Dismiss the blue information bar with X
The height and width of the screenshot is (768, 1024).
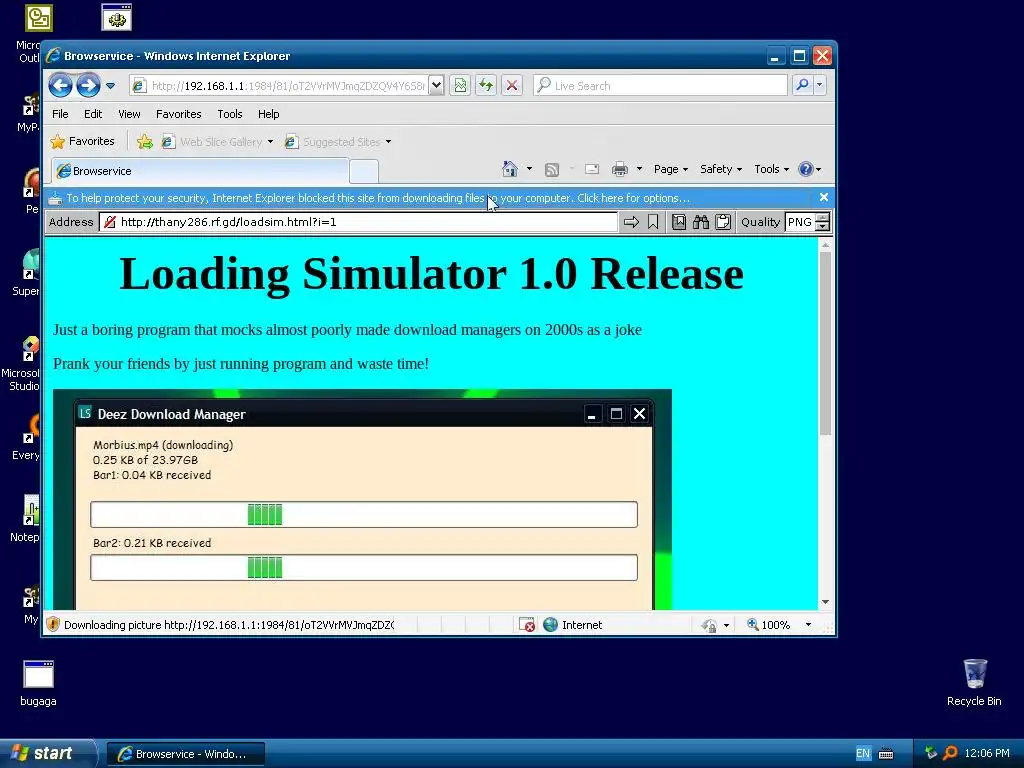(x=824, y=197)
